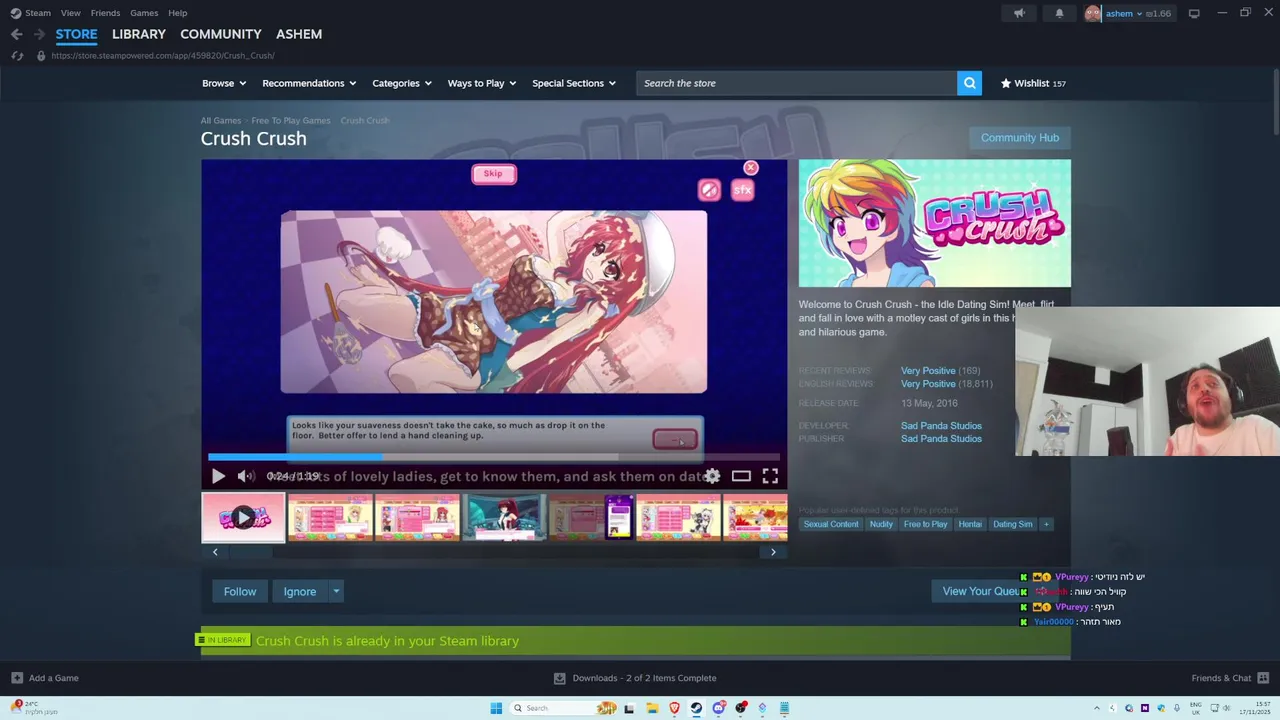The height and width of the screenshot is (720, 1280).
Task: Open the video settings gear
Action: [712, 477]
